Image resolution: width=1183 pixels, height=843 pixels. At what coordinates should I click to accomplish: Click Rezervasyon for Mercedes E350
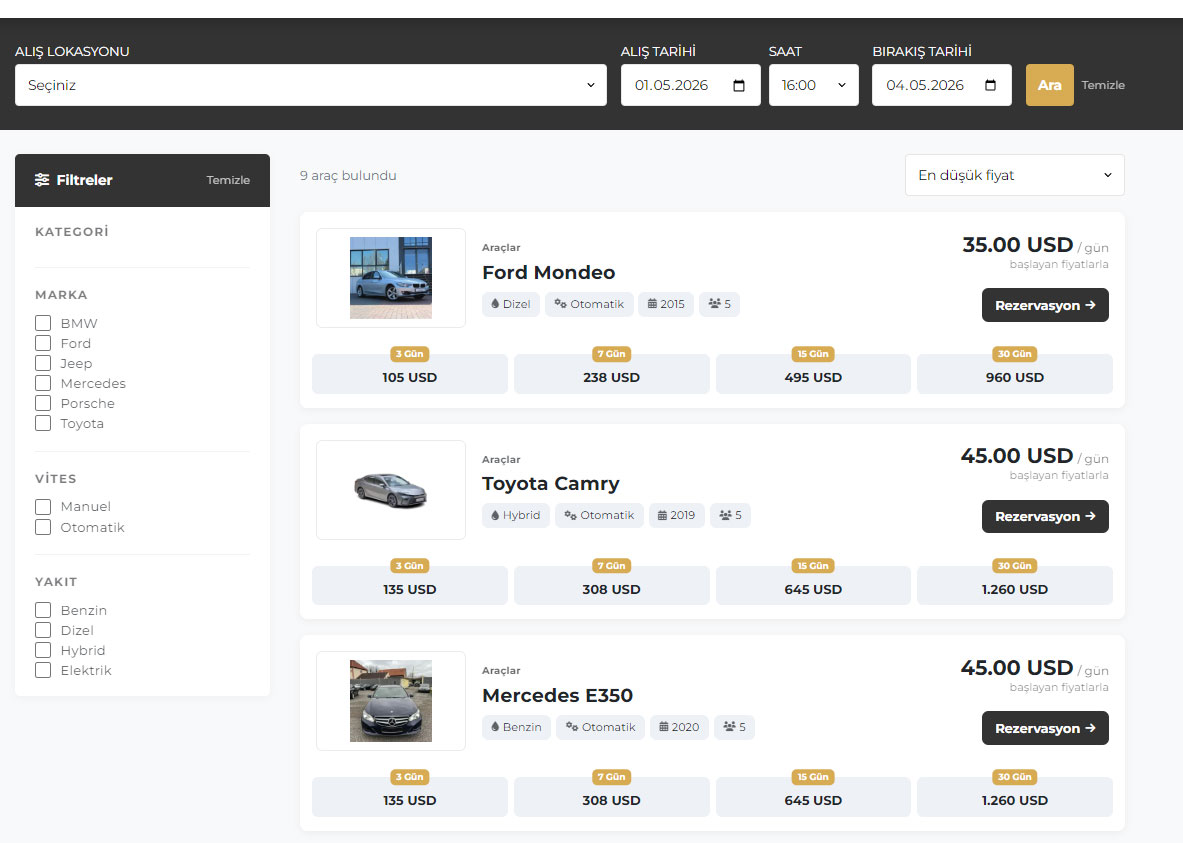point(1045,728)
